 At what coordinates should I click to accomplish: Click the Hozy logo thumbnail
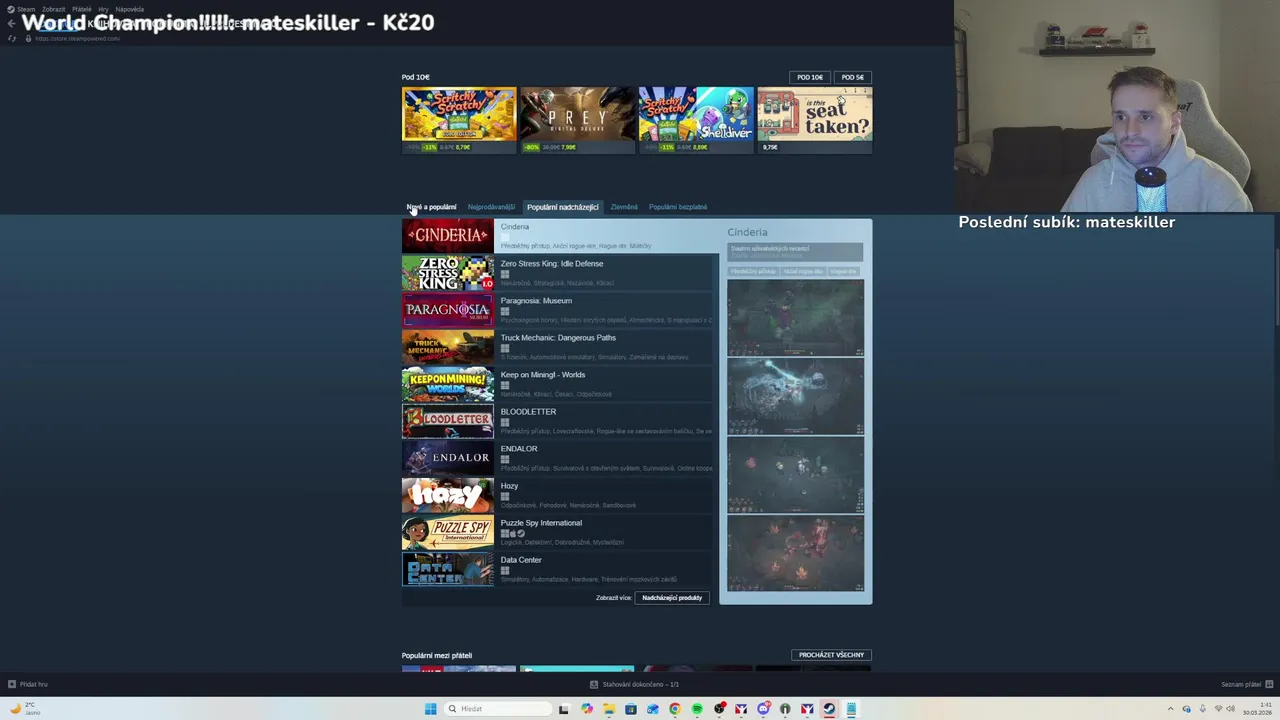pos(448,494)
